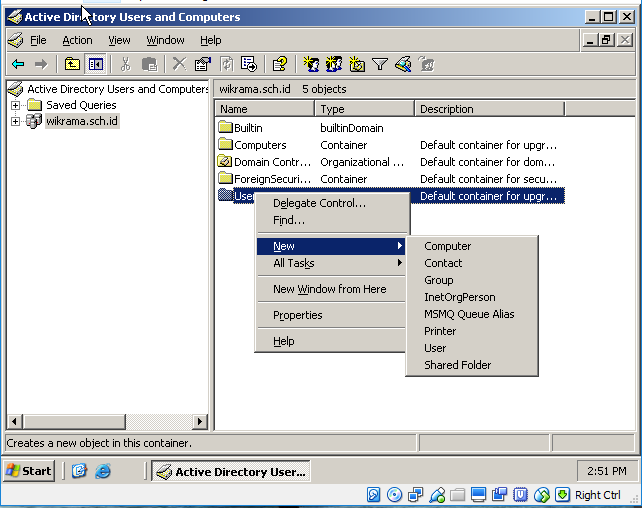The width and height of the screenshot is (642, 508).
Task: Open the Properties toolbar icon
Action: 203,64
